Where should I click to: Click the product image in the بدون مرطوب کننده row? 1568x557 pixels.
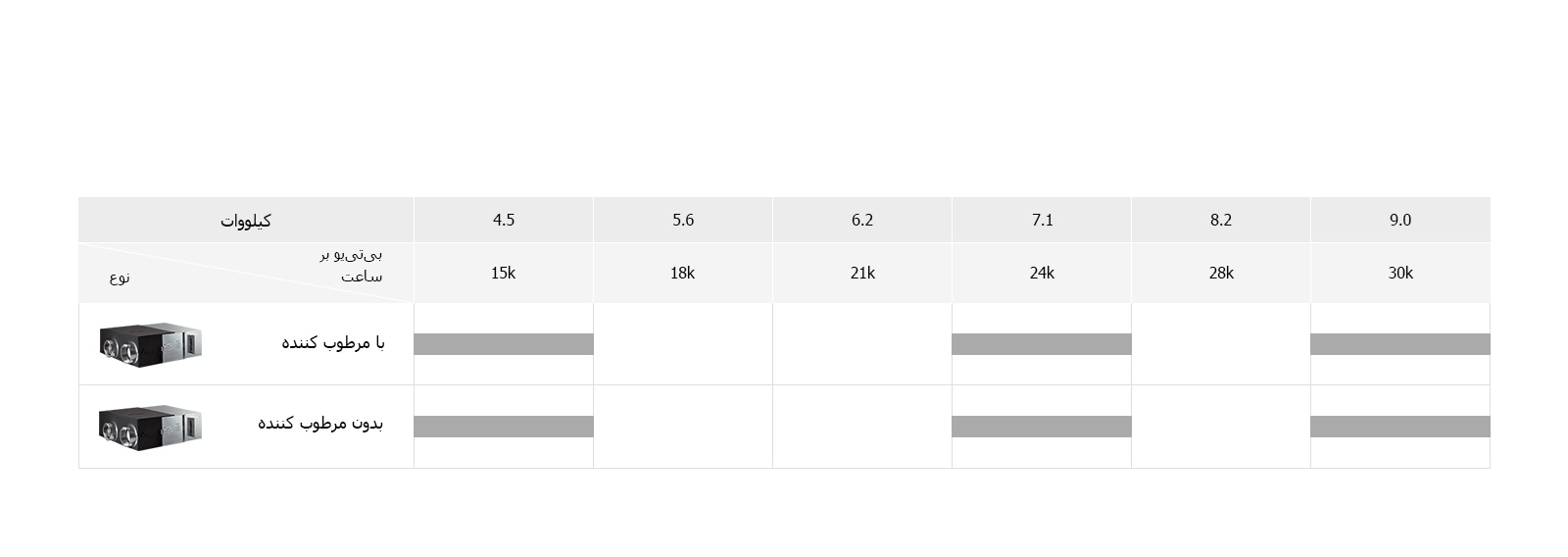click(x=150, y=427)
